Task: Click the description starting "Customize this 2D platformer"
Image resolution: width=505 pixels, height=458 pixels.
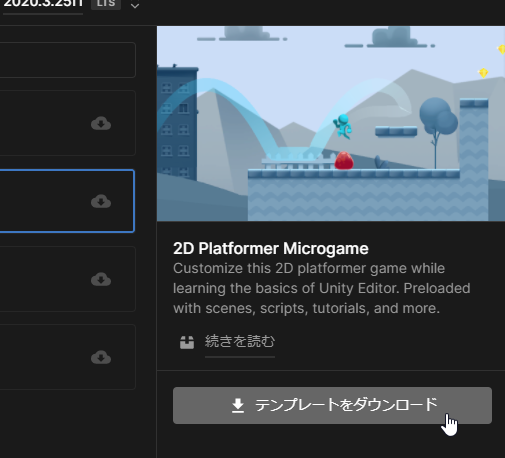Action: (322, 288)
